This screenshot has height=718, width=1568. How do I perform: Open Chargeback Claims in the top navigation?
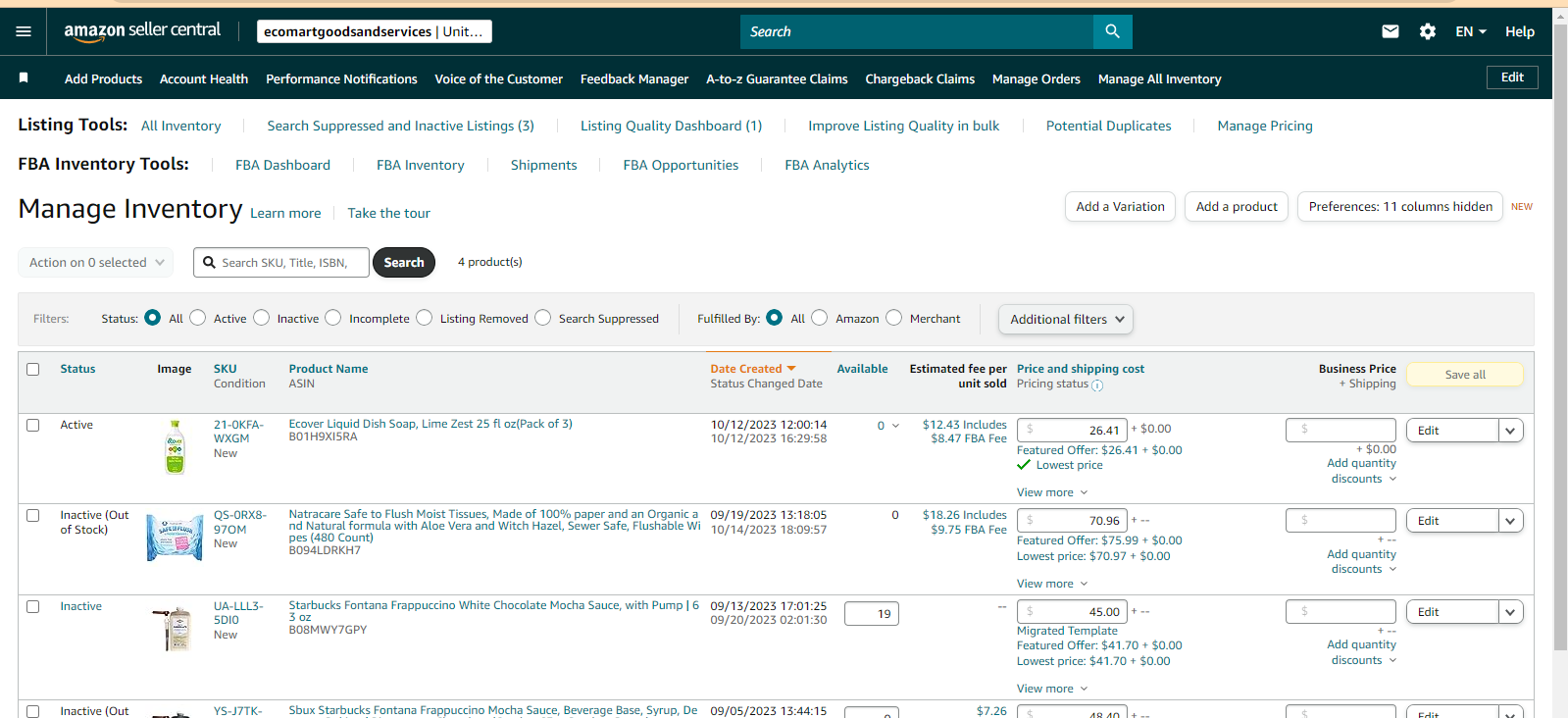pos(920,78)
